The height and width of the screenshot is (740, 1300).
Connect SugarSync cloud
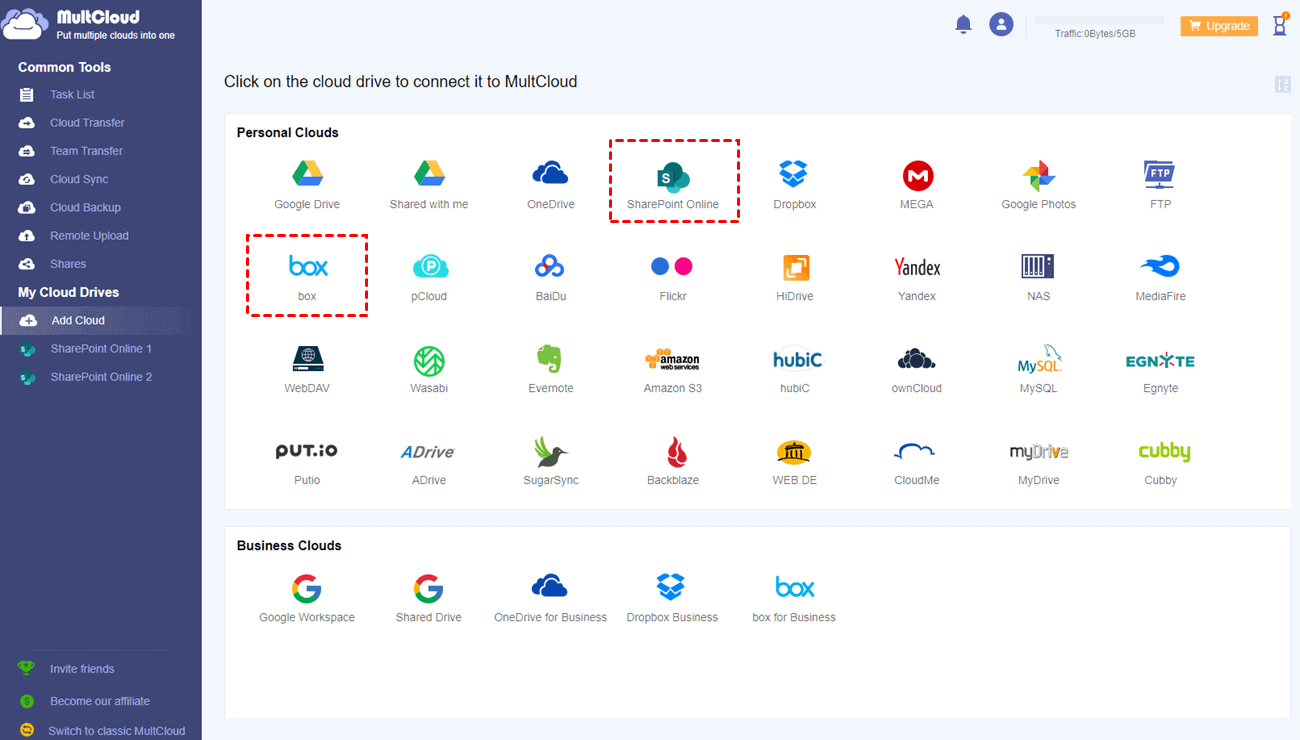pos(551,460)
